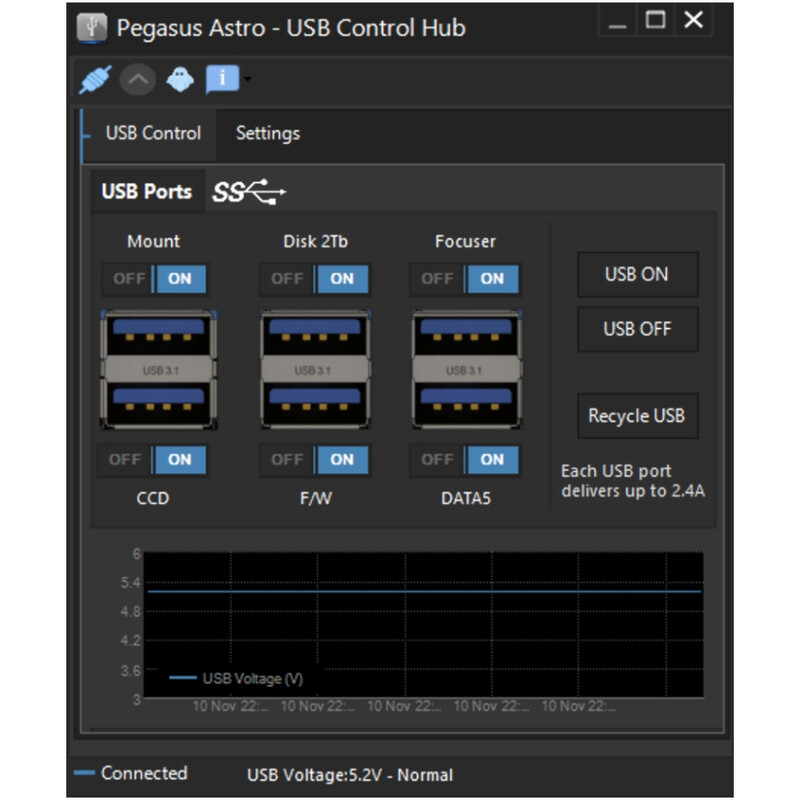Turn off the Disk 2Tb USB port
800x800 pixels.
[287, 279]
